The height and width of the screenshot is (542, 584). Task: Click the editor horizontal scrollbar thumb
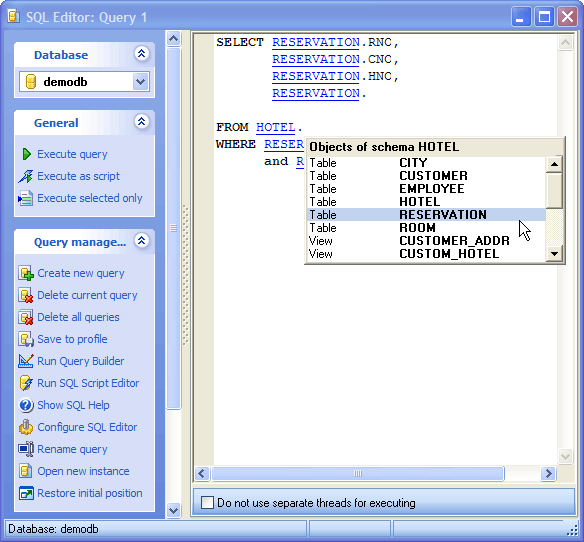(358, 473)
